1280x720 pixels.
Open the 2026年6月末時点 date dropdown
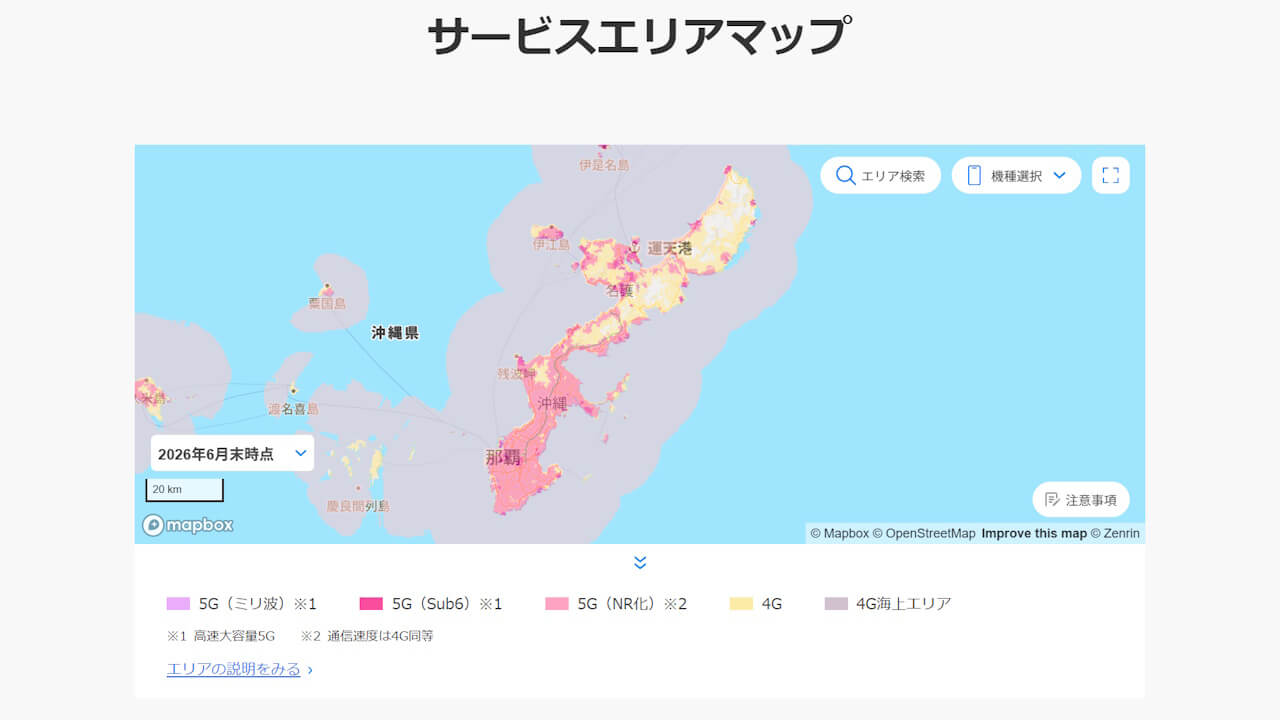[232, 453]
